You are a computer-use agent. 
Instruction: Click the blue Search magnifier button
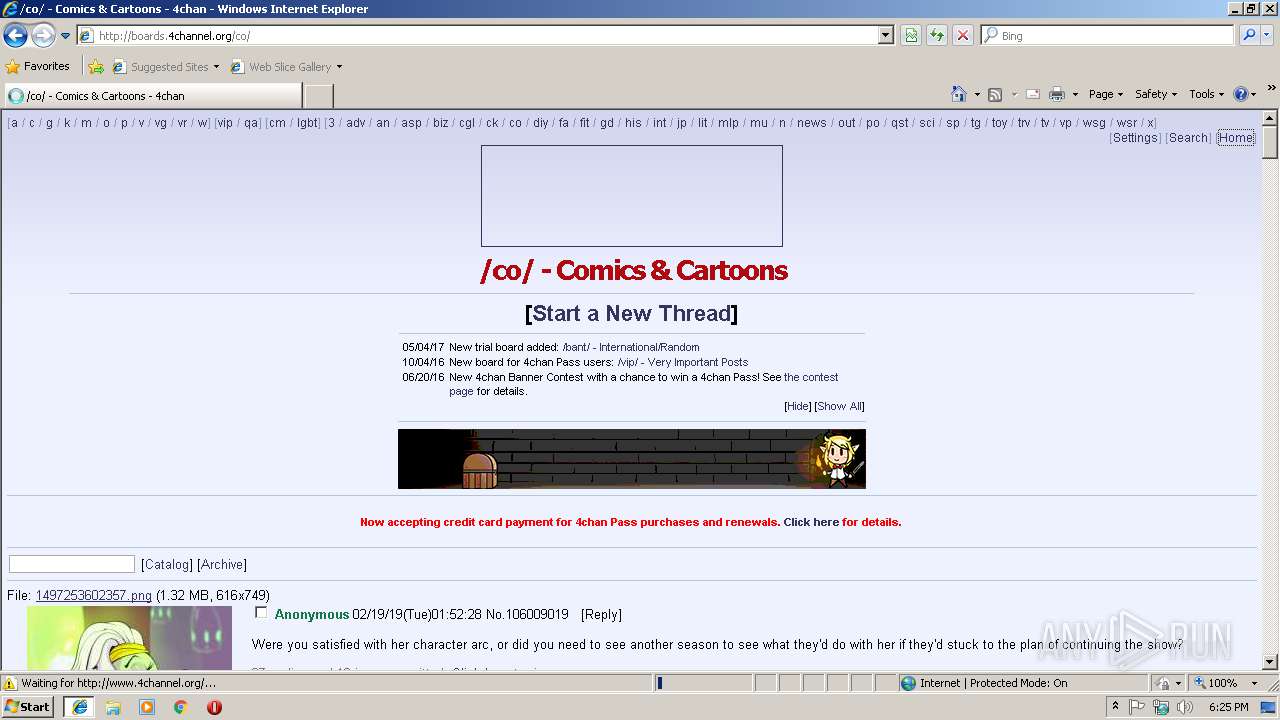(x=1248, y=35)
